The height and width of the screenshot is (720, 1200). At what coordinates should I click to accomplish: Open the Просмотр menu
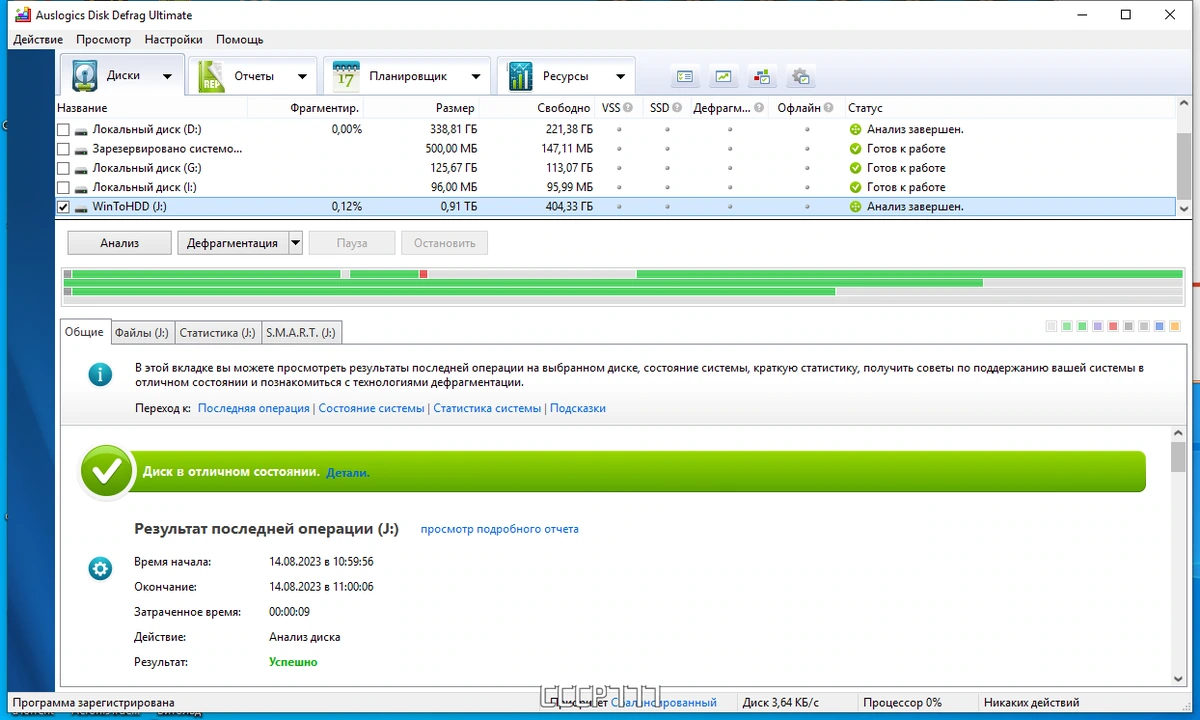(104, 40)
